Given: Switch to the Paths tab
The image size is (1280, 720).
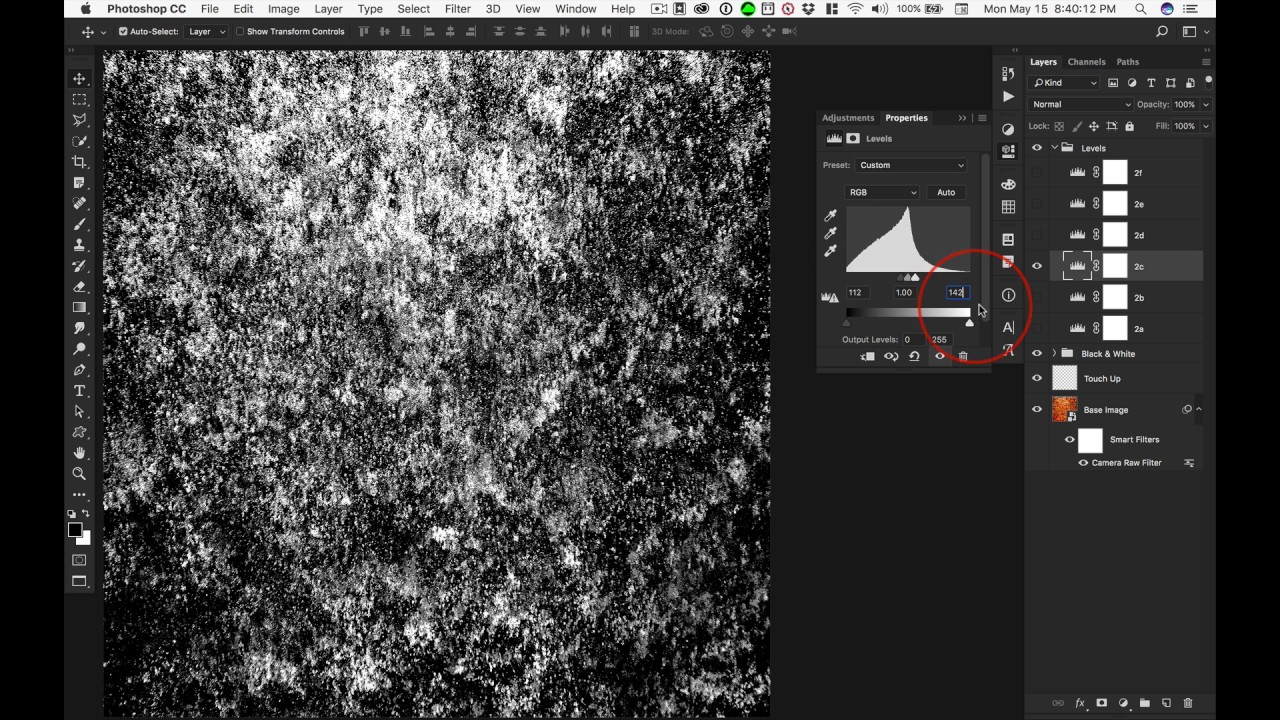Looking at the screenshot, I should (x=1128, y=62).
